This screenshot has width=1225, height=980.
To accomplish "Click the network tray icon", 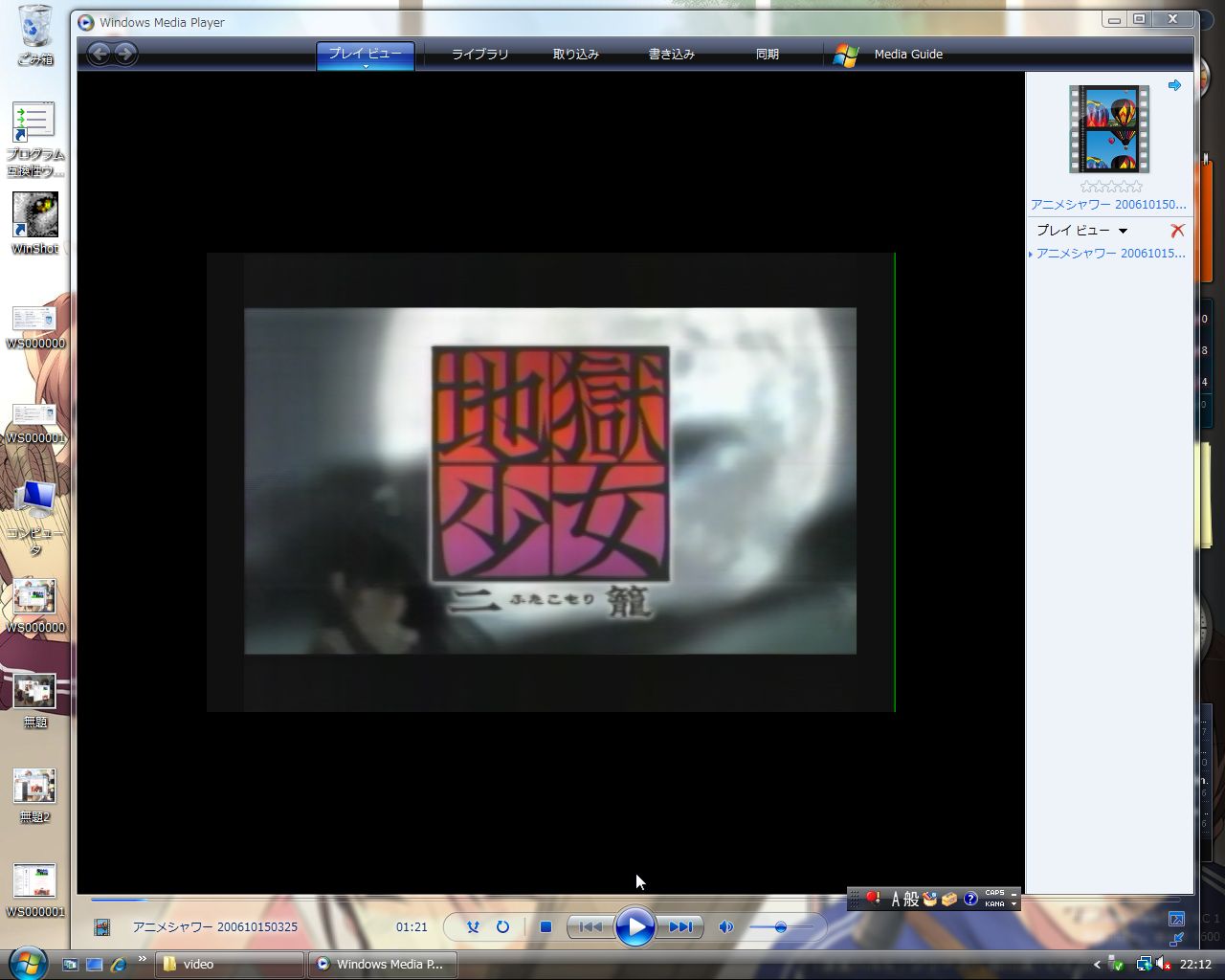I will [x=1144, y=964].
